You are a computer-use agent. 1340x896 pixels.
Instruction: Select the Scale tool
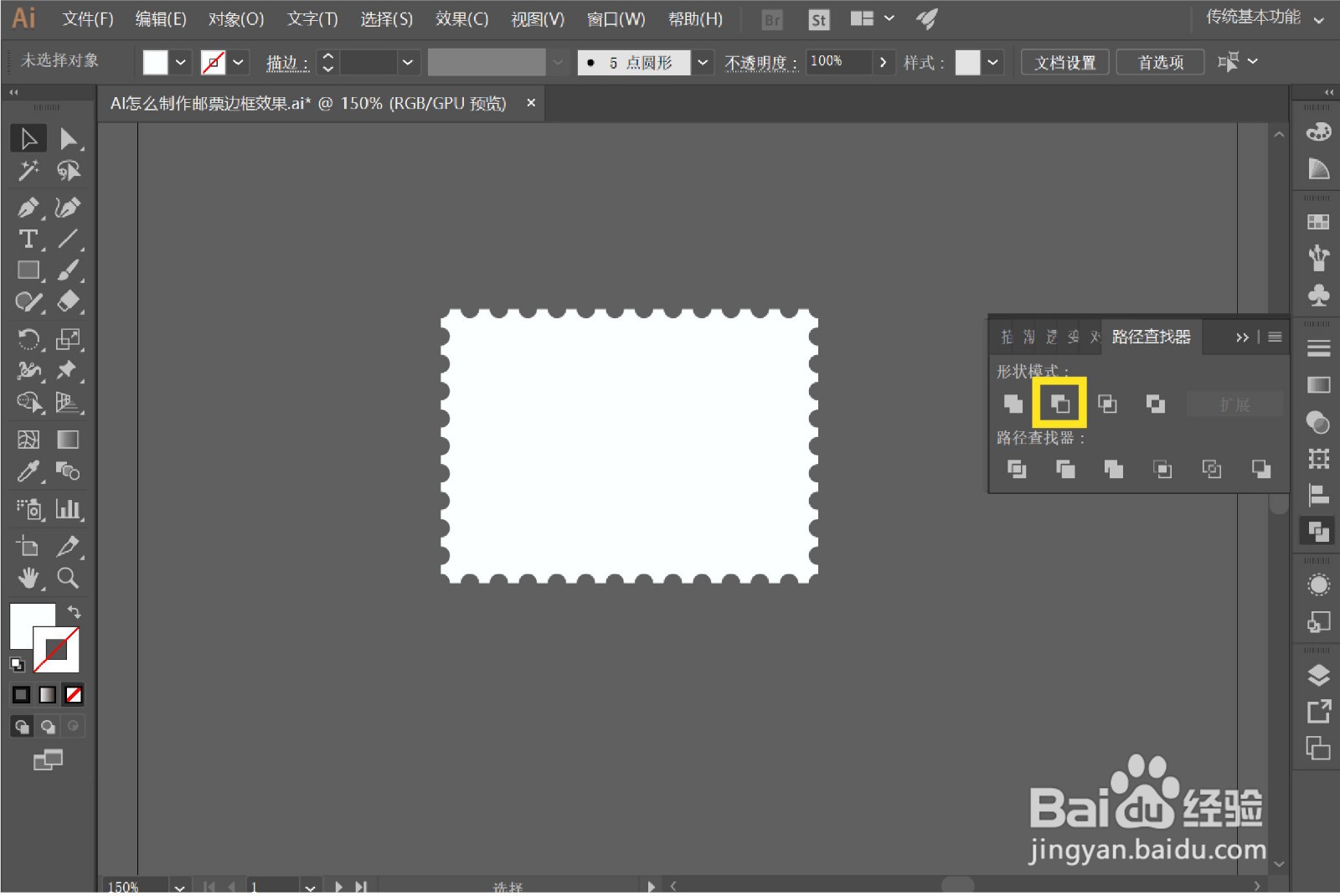point(69,338)
